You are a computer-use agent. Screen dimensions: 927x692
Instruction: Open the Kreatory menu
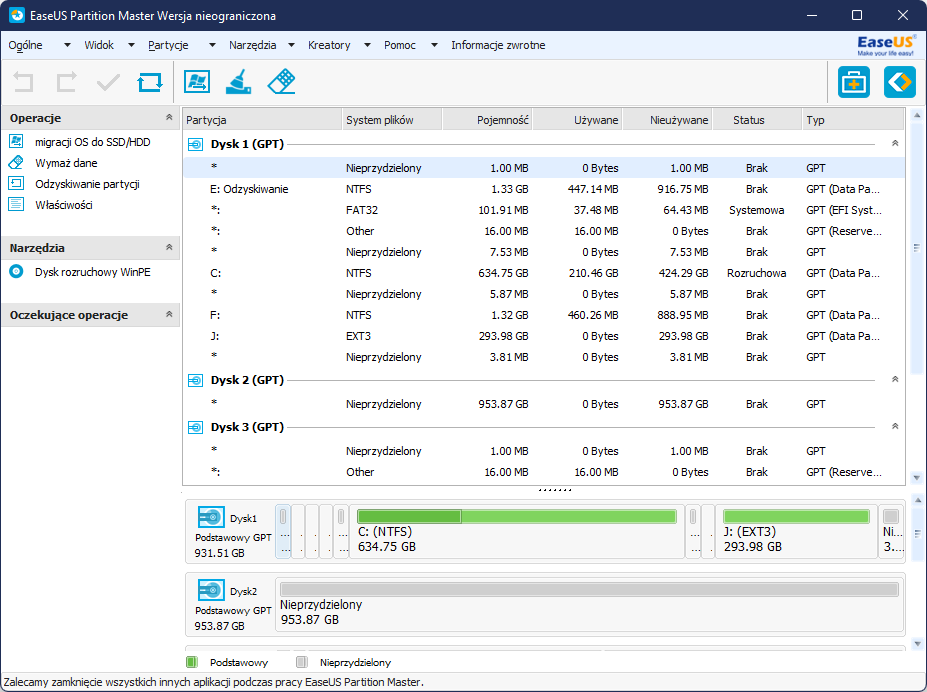click(x=329, y=45)
